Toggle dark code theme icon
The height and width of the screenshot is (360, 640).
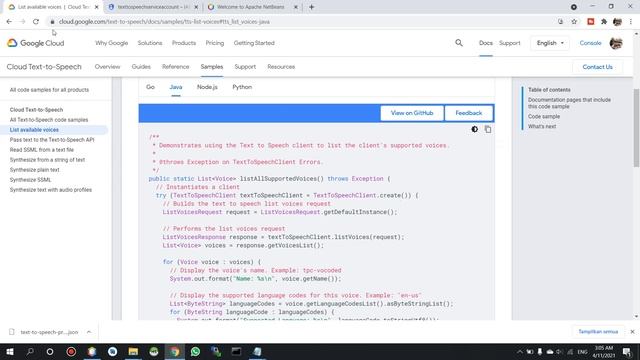pos(474,129)
